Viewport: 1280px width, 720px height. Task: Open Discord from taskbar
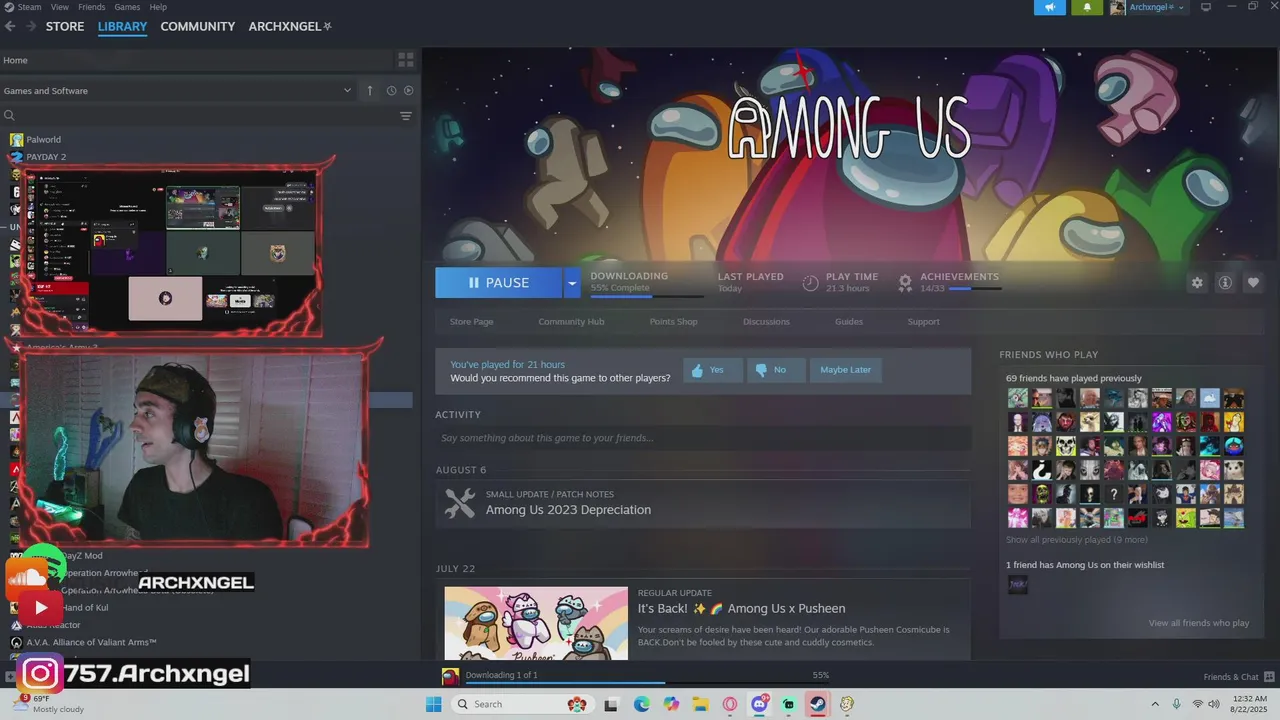(759, 704)
